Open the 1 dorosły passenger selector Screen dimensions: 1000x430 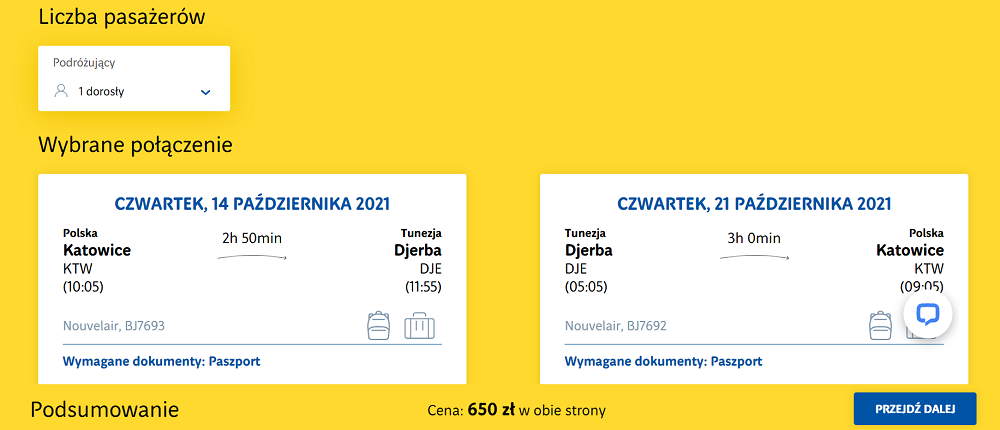point(134,92)
